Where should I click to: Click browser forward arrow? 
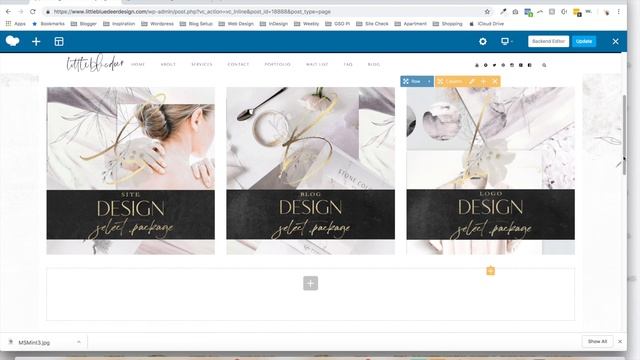20,12
